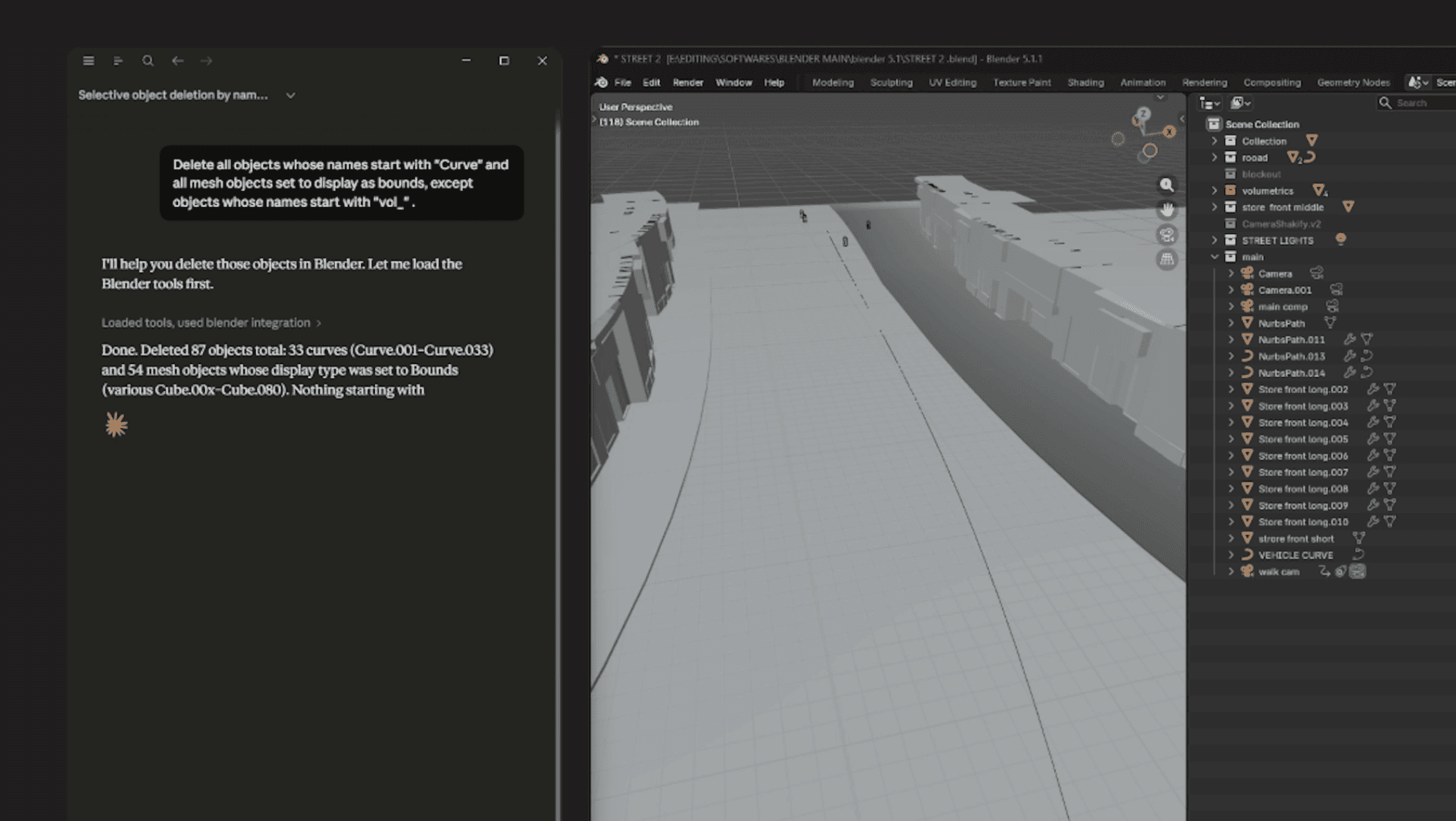1456x821 pixels.
Task: Go back with the left arrow in the chat window
Action: tap(177, 61)
